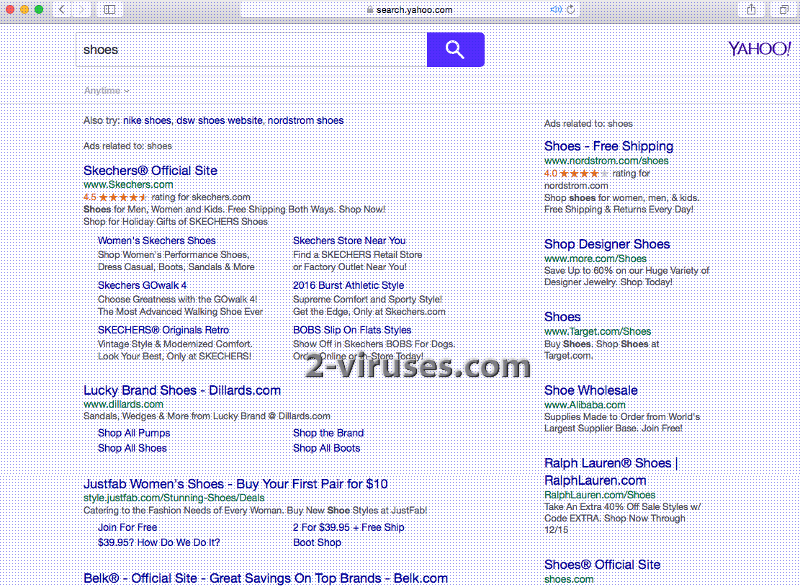This screenshot has height=587, width=800.
Task: Open Belk® - Official Site result
Action: pos(265,578)
